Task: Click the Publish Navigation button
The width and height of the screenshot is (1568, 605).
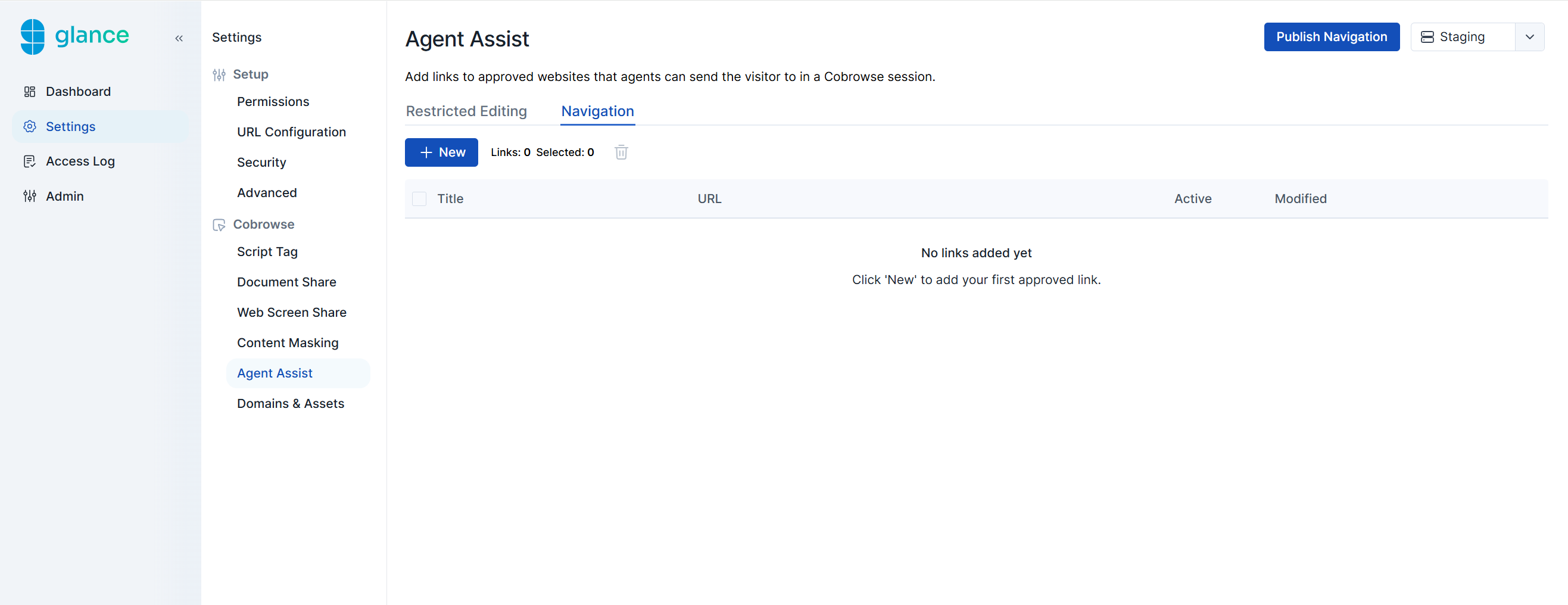Action: pos(1332,36)
